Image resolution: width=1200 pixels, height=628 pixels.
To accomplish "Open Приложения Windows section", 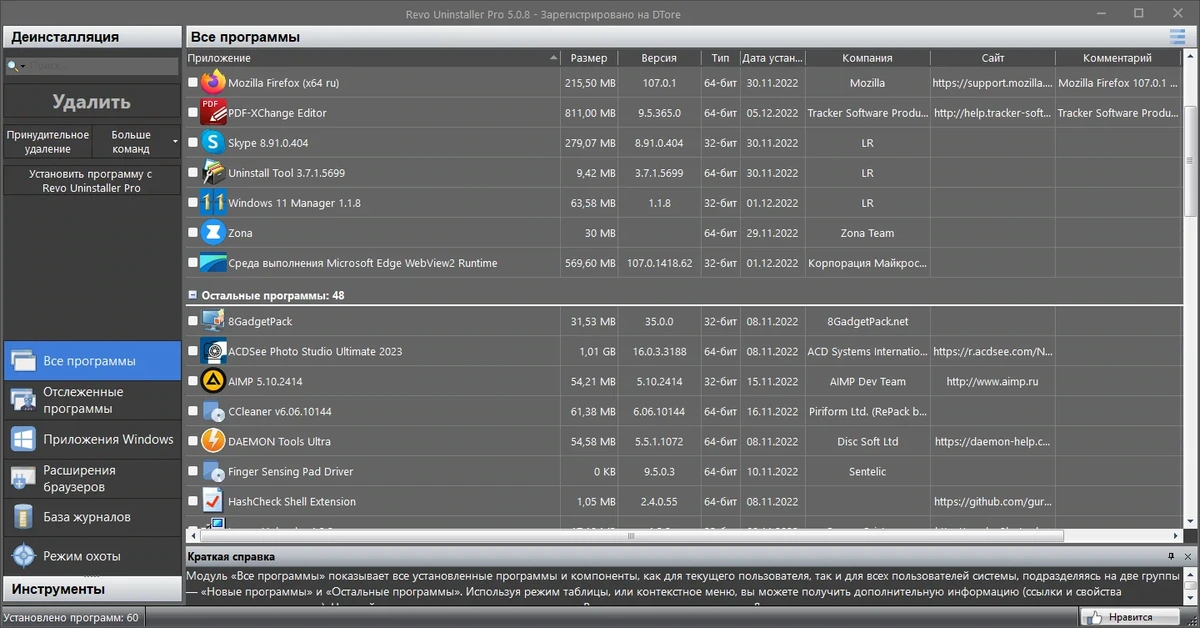I will point(92,439).
